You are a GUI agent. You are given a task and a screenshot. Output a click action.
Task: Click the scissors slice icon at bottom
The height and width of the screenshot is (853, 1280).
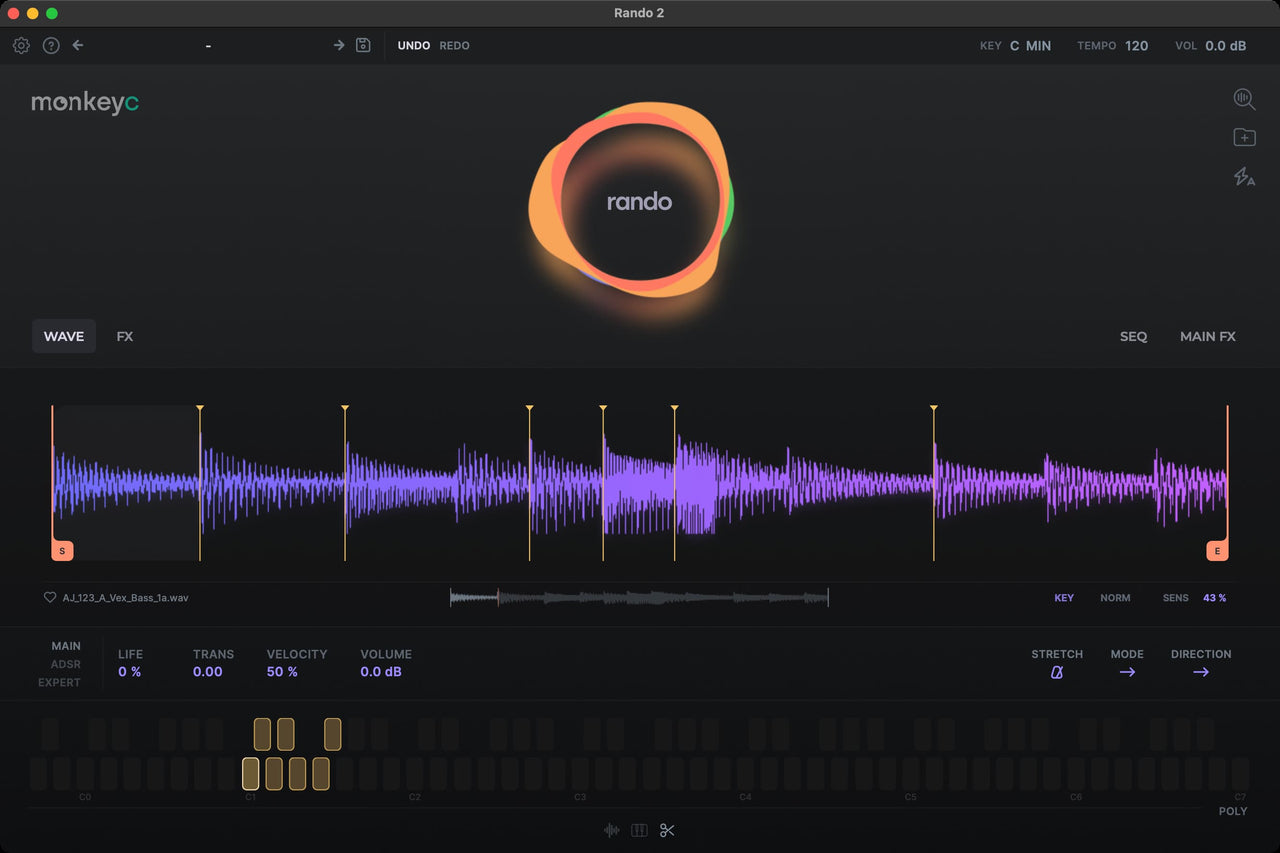pos(667,830)
